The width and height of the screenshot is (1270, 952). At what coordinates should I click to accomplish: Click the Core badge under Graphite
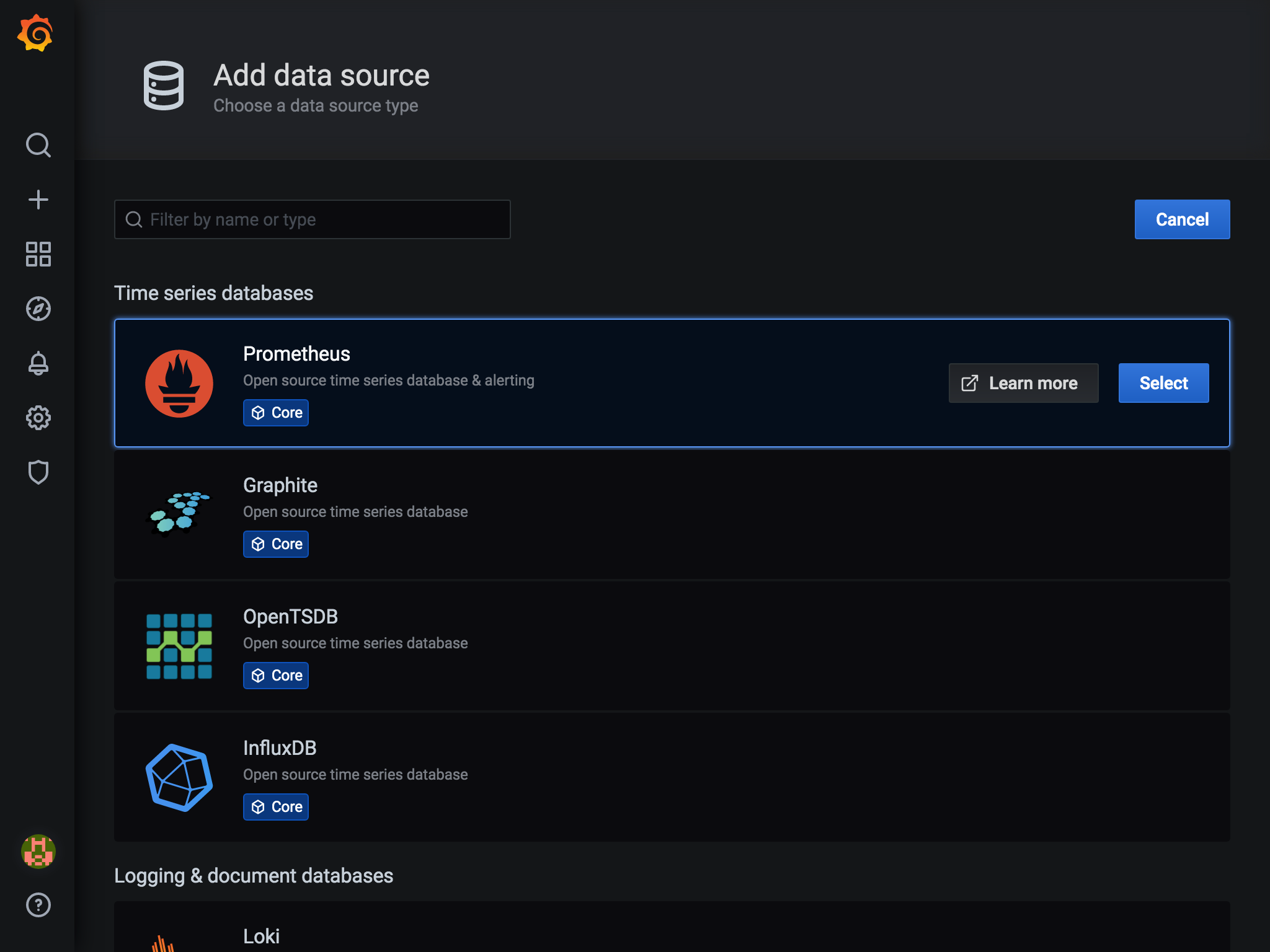click(276, 544)
